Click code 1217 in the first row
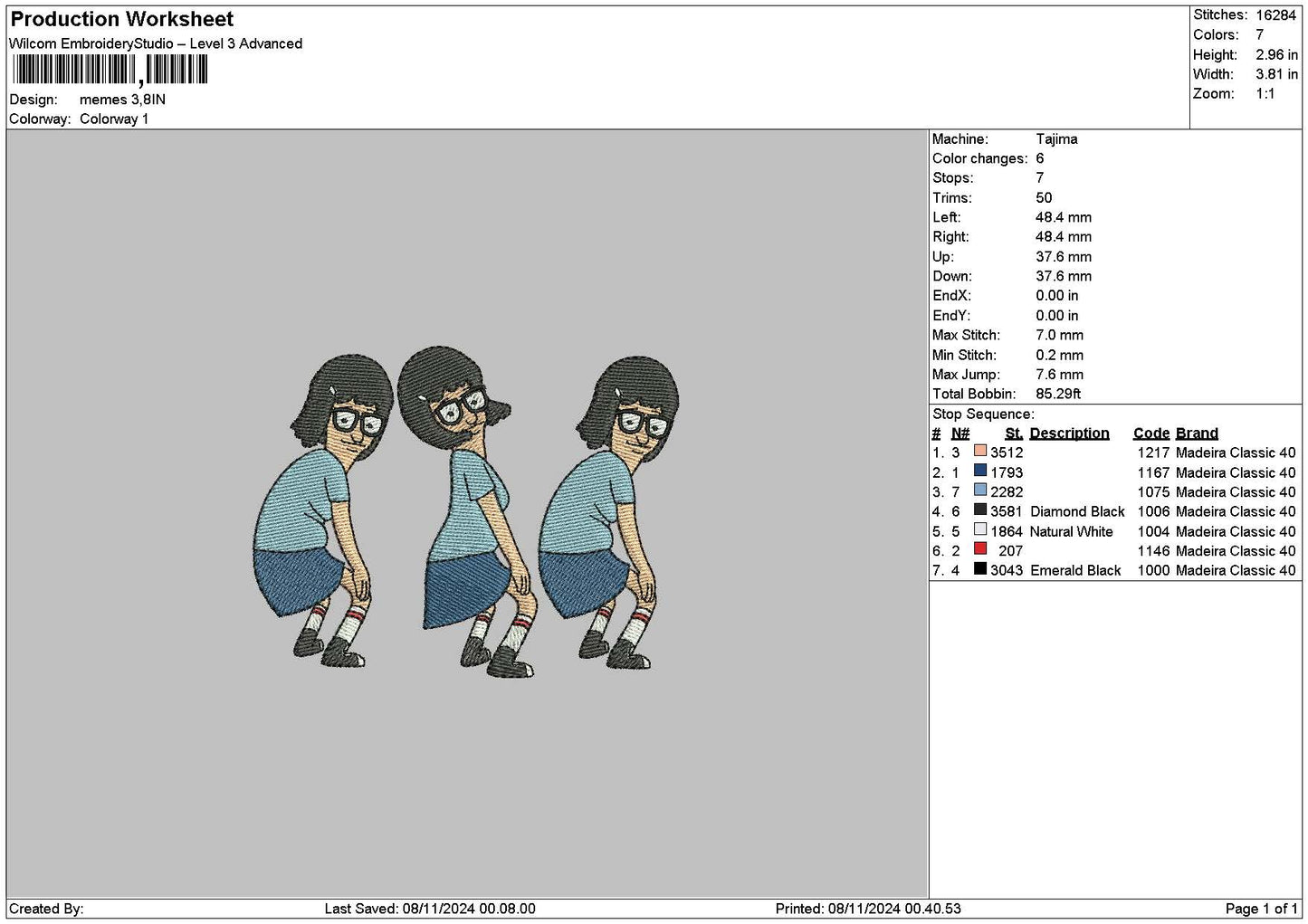The image size is (1308, 924). tap(1153, 452)
